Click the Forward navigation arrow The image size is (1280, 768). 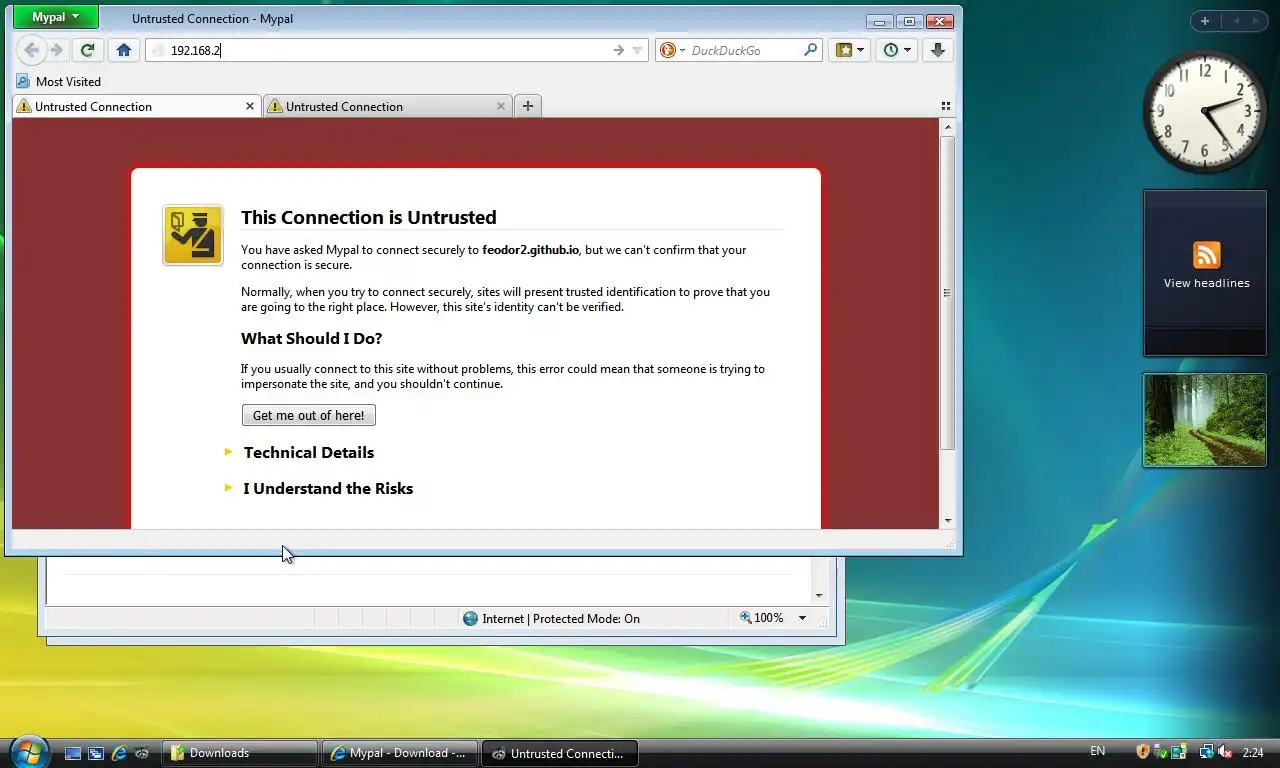[x=57, y=50]
